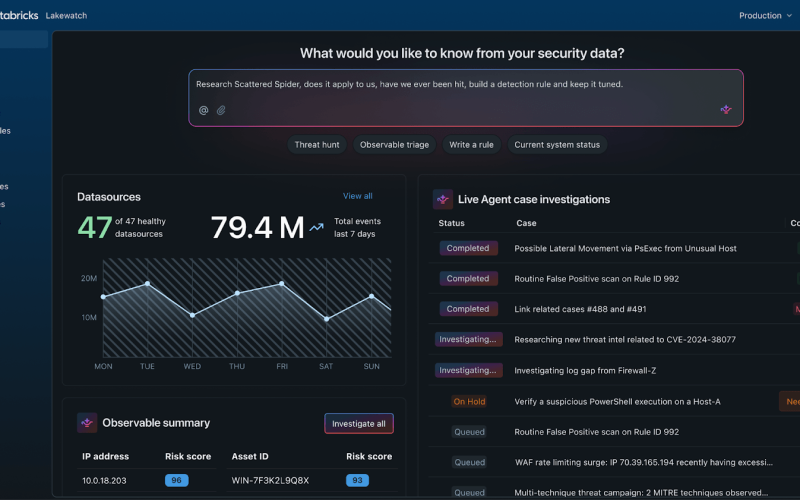Click the Current system status chip
The height and width of the screenshot is (500, 800).
(557, 145)
